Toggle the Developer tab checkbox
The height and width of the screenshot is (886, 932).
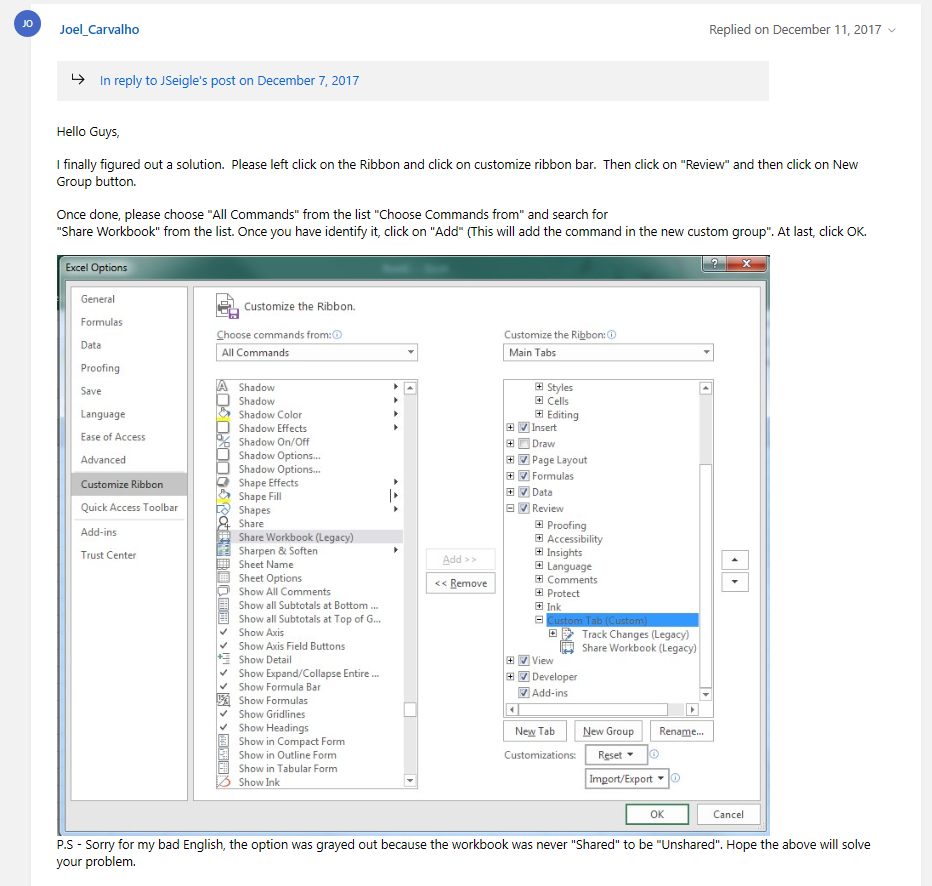pos(524,676)
